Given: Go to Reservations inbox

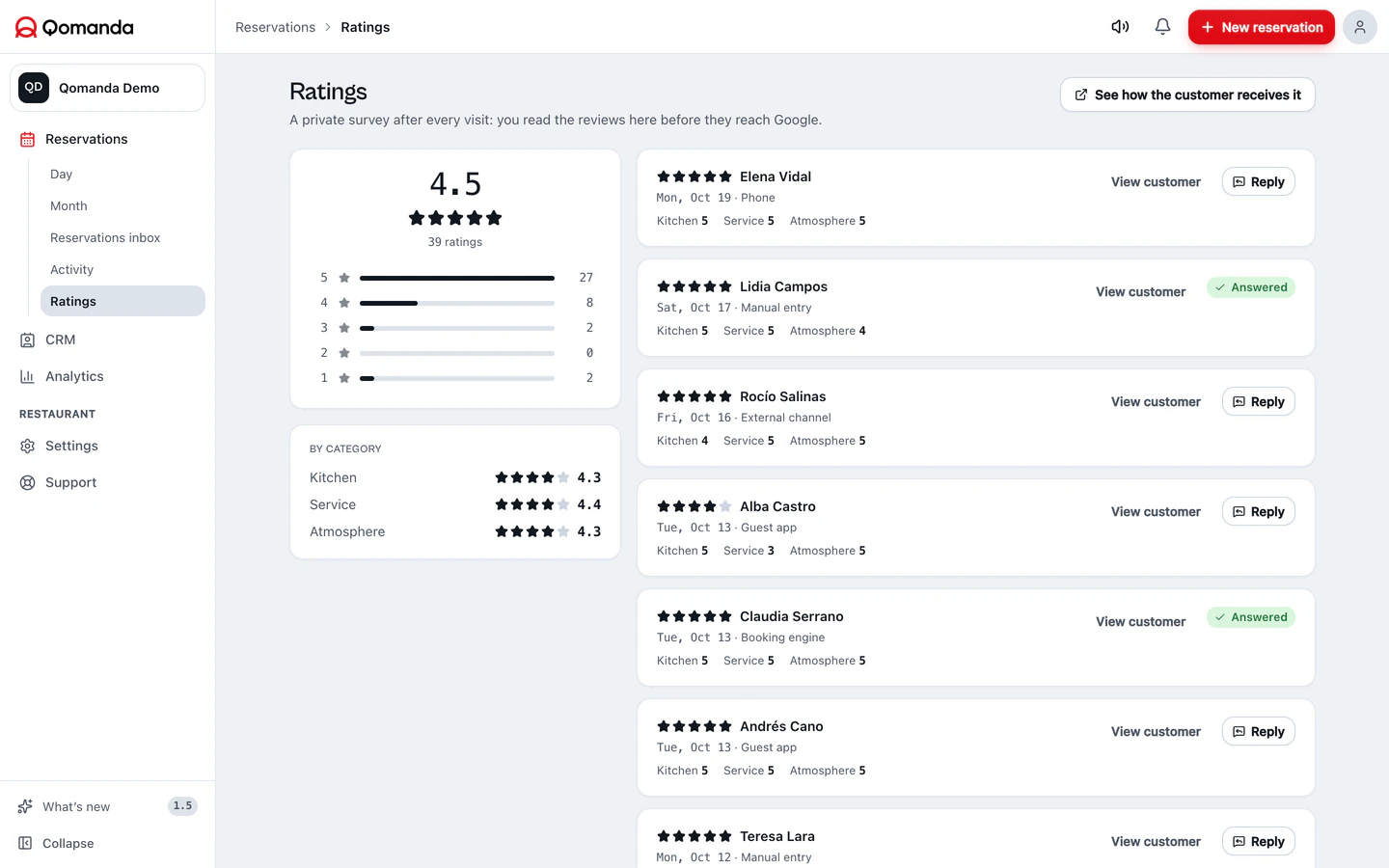Looking at the screenshot, I should point(123,237).
